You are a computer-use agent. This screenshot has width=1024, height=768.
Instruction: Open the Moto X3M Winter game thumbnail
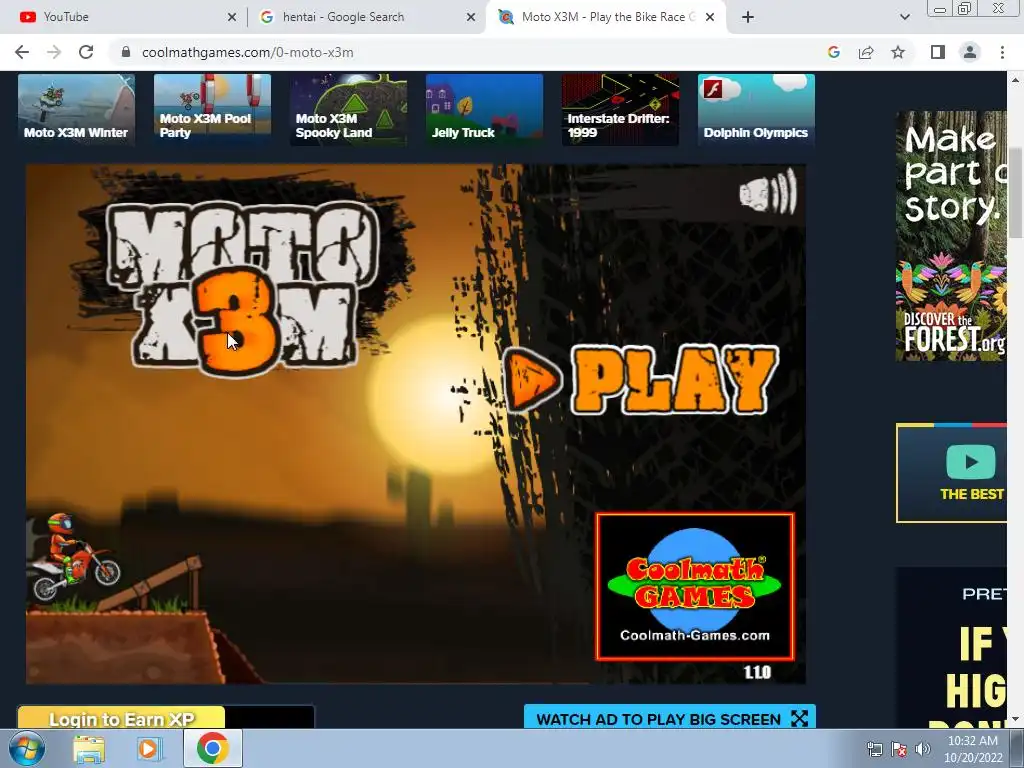point(76,108)
